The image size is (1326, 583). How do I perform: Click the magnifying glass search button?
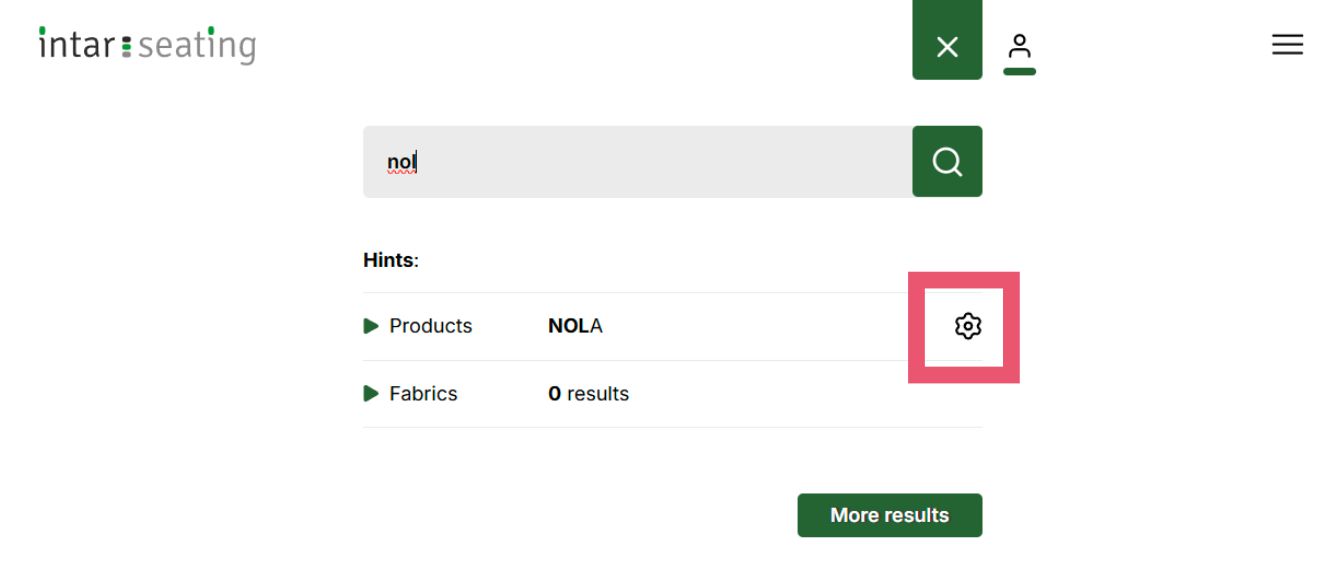click(x=946, y=161)
